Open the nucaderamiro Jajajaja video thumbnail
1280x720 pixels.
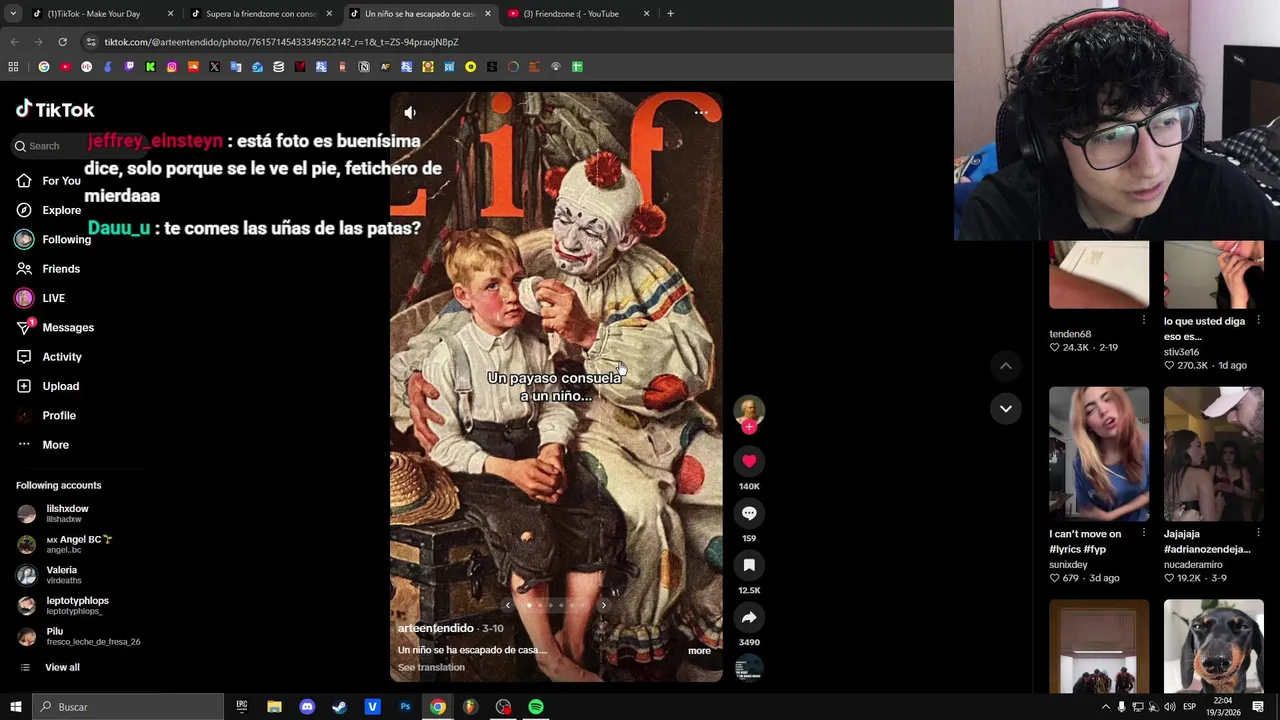point(1213,454)
